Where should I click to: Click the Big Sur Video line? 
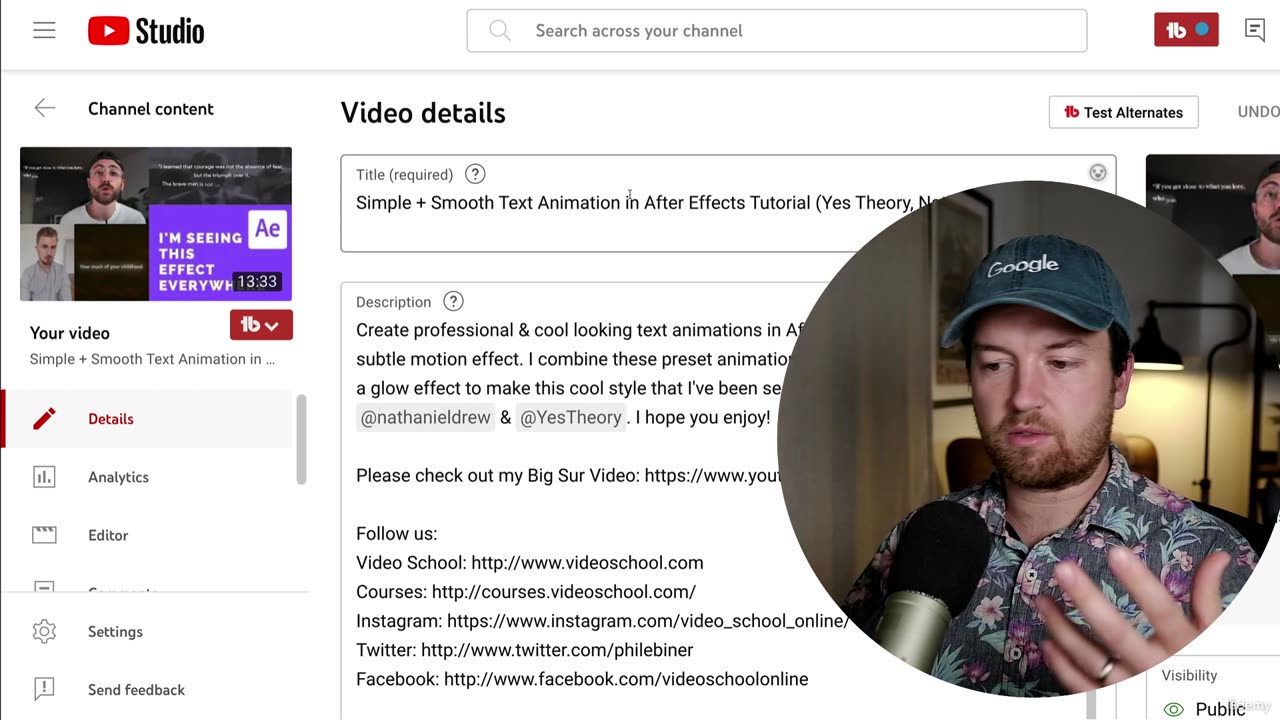pyautogui.click(x=567, y=476)
